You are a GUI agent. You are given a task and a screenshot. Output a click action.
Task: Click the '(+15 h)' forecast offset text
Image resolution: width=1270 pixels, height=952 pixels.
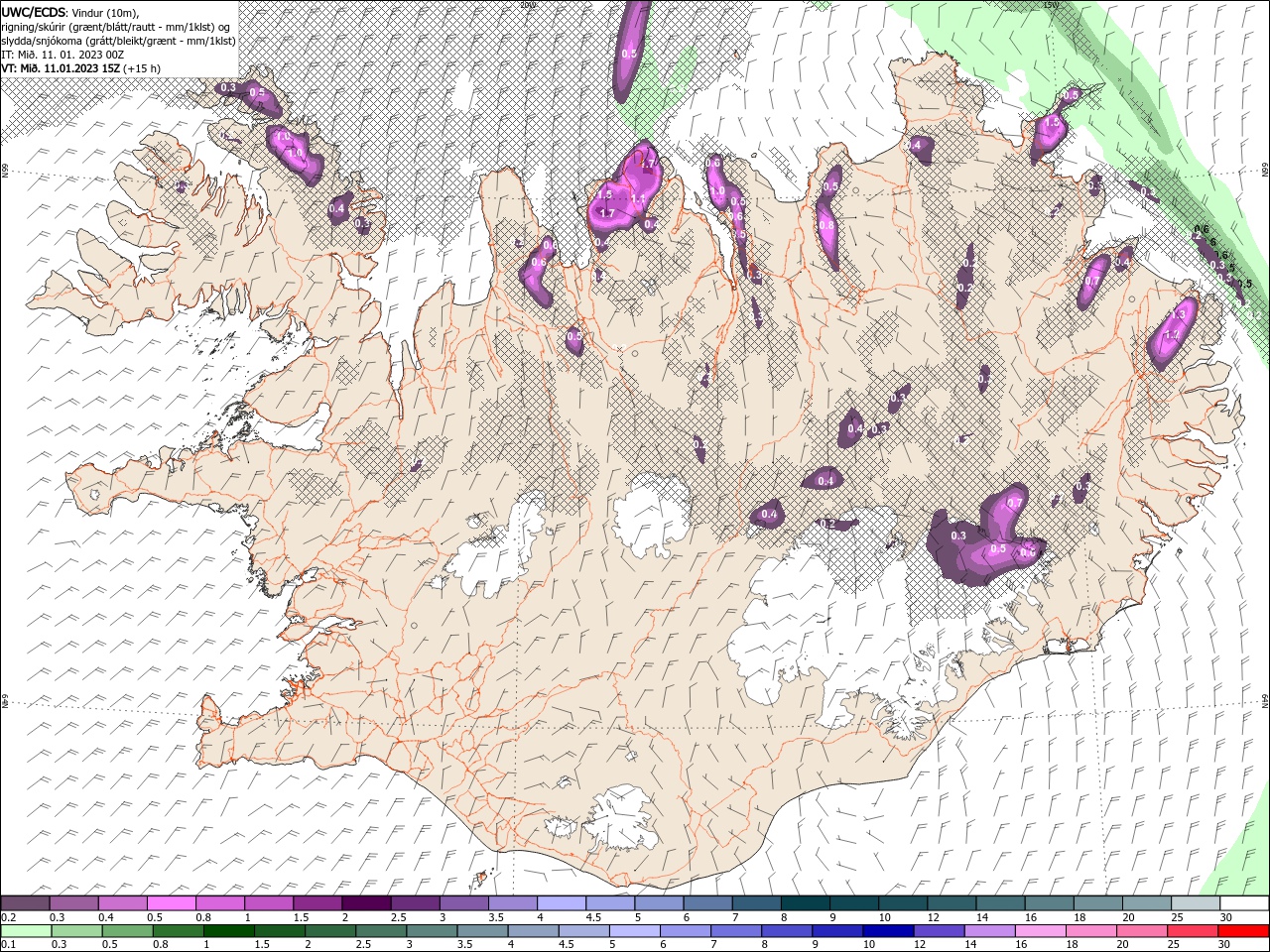[x=142, y=68]
